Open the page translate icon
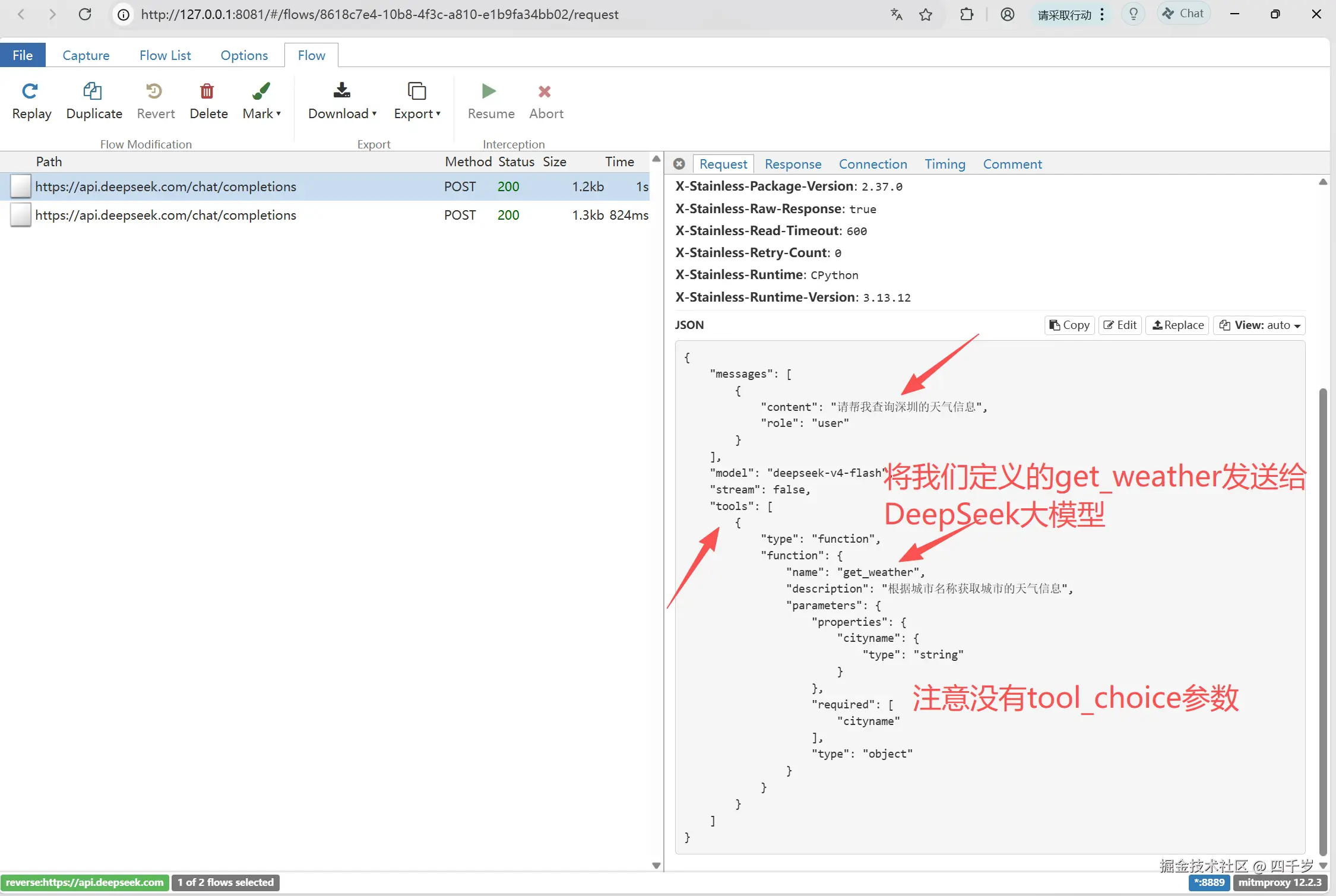 point(897,14)
